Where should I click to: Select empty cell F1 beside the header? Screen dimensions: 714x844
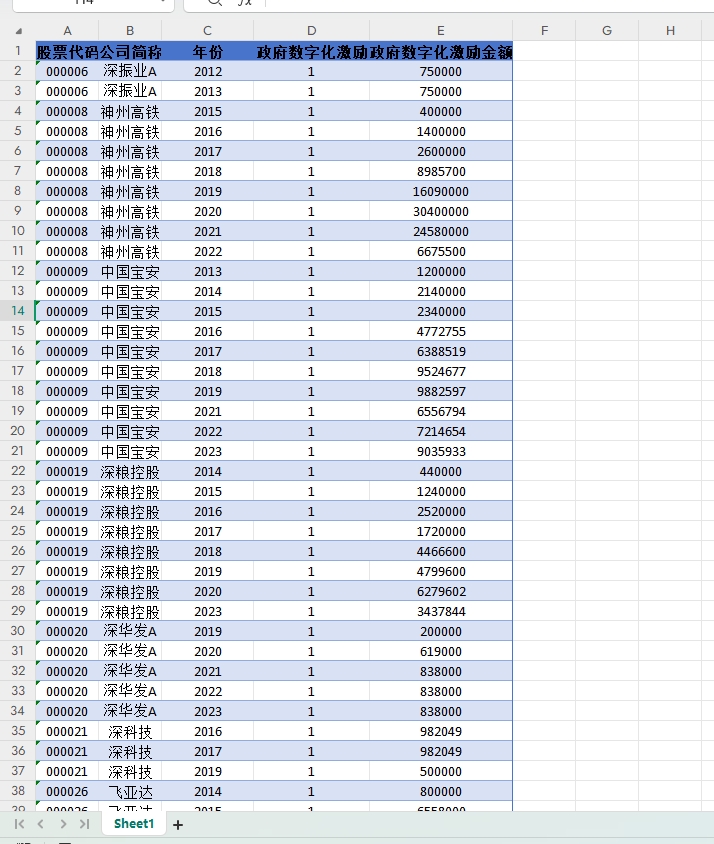(x=544, y=52)
